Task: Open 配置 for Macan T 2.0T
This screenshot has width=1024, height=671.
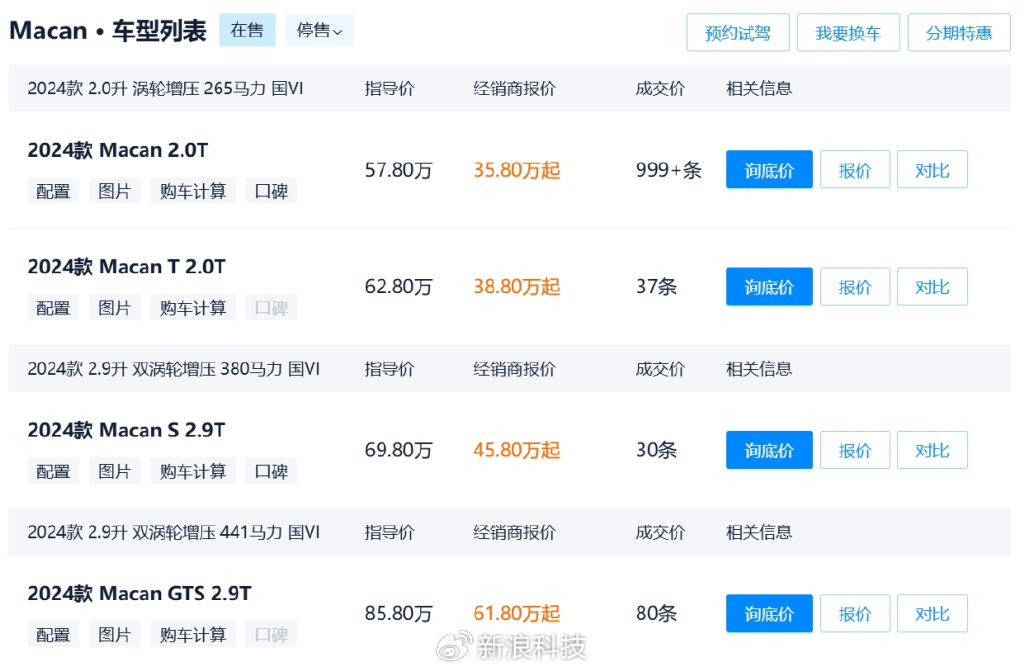Action: coord(53,308)
